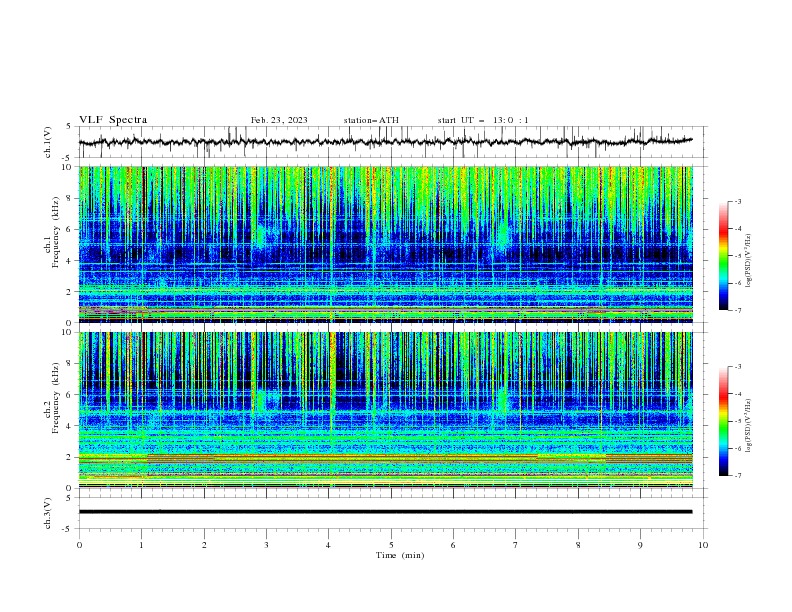Click the log(PSD) label beside ch.2 colorbar
The width and height of the screenshot is (792, 612).
click(x=748, y=426)
